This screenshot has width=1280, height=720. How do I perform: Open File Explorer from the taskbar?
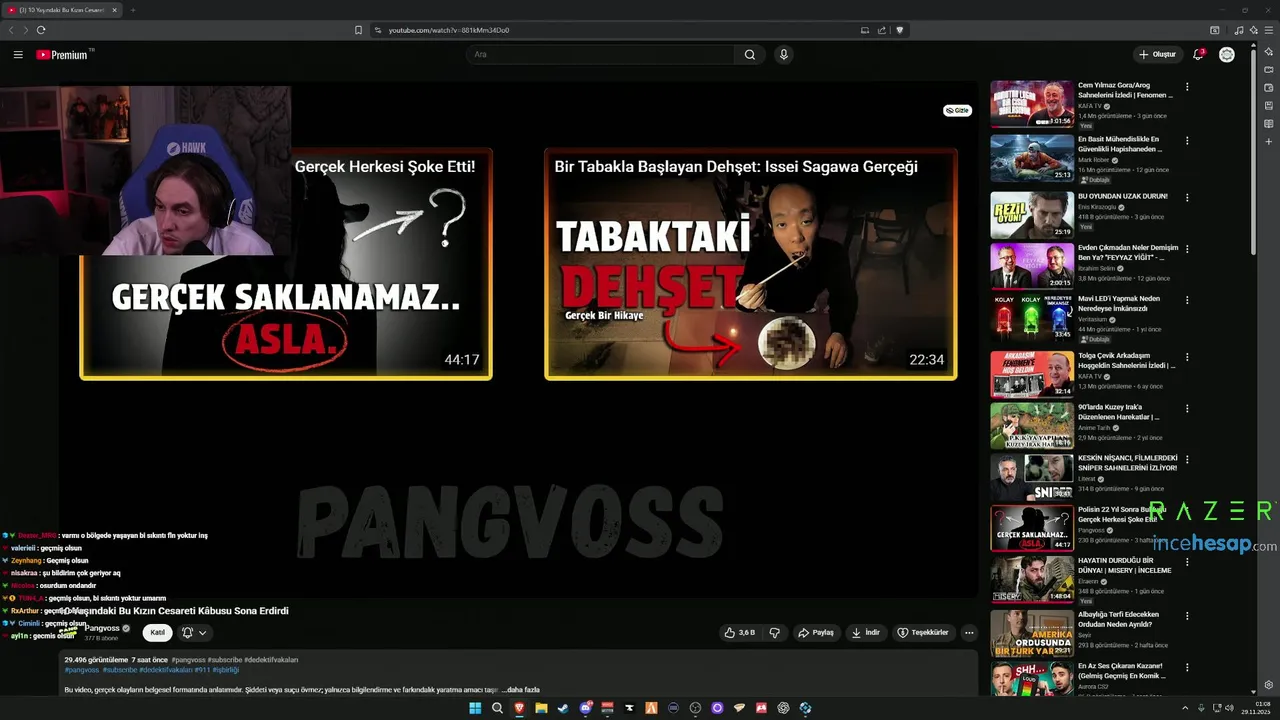(541, 708)
